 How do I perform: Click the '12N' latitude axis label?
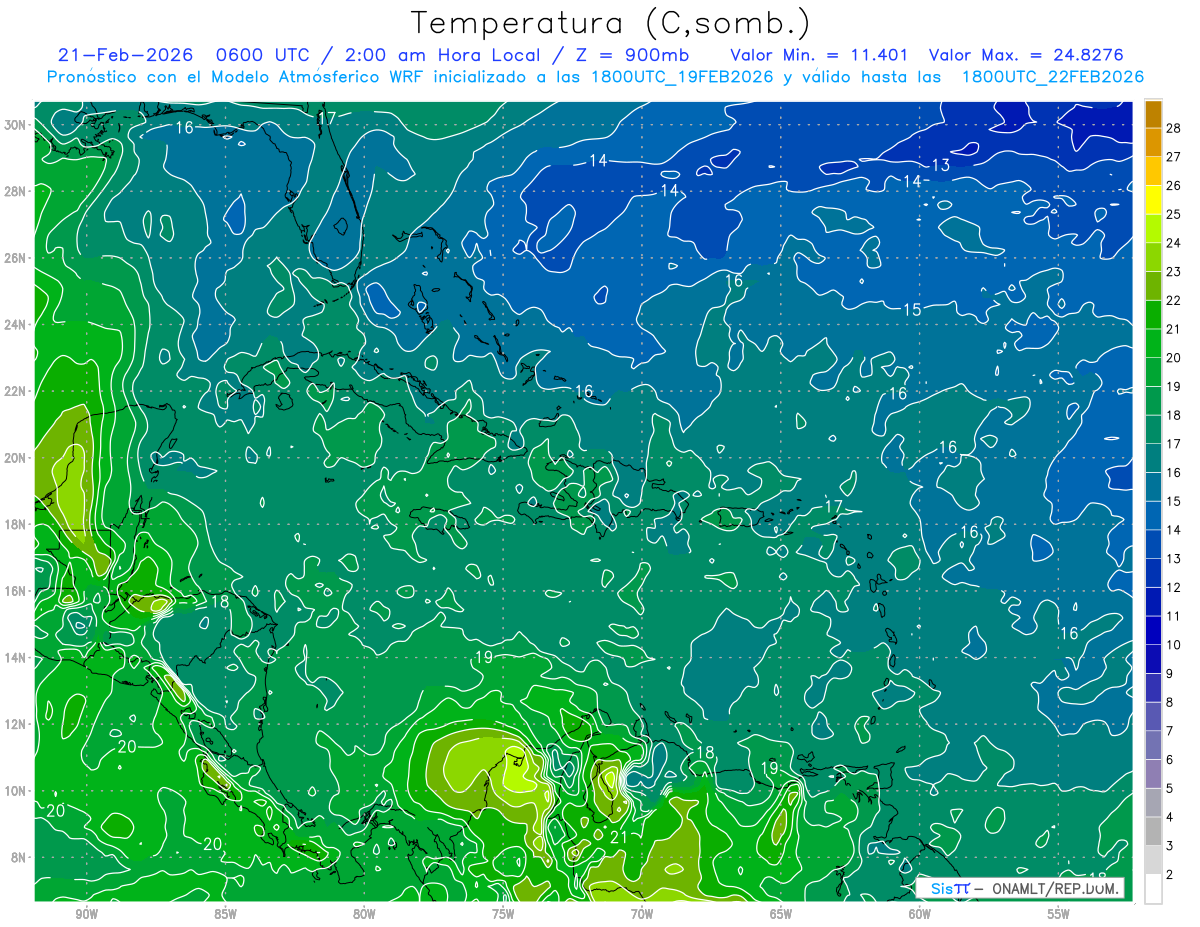coord(16,724)
